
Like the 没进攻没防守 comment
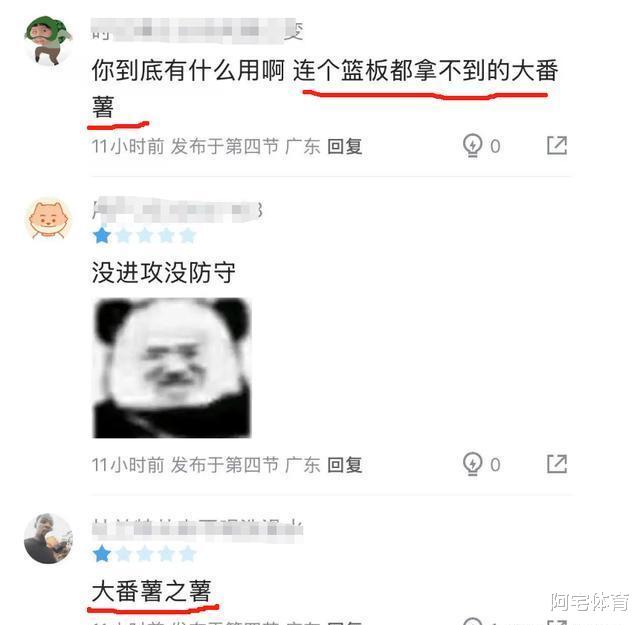point(473,464)
